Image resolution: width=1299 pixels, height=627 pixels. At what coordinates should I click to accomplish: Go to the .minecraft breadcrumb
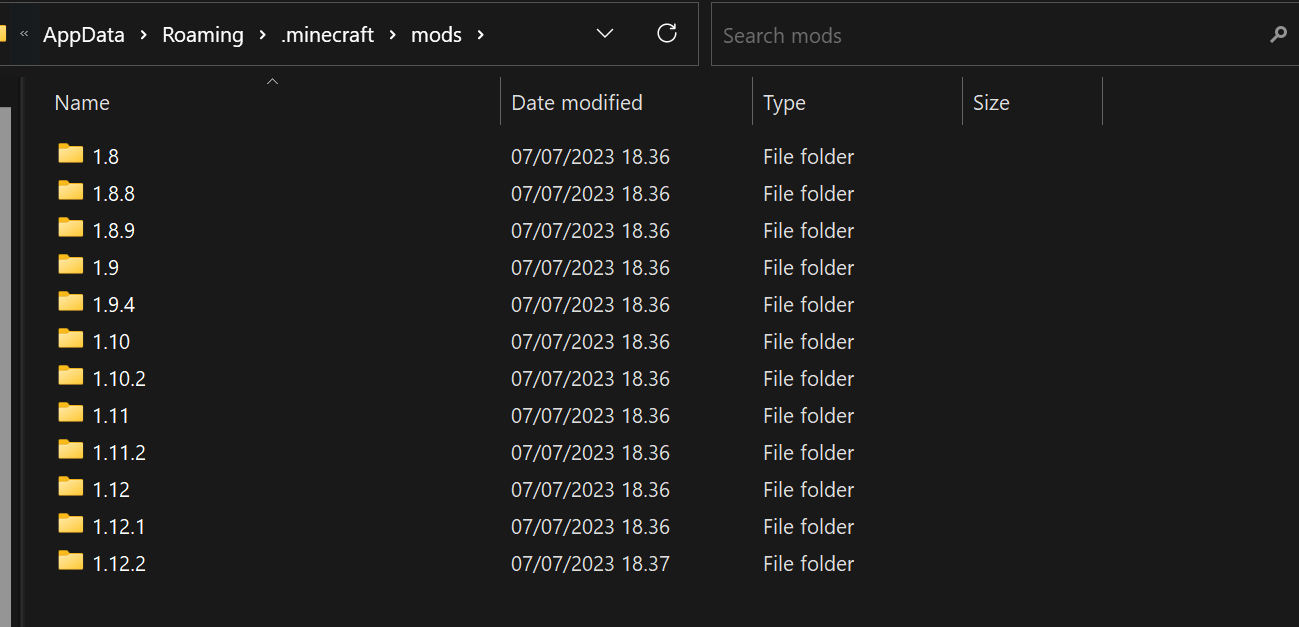(328, 35)
